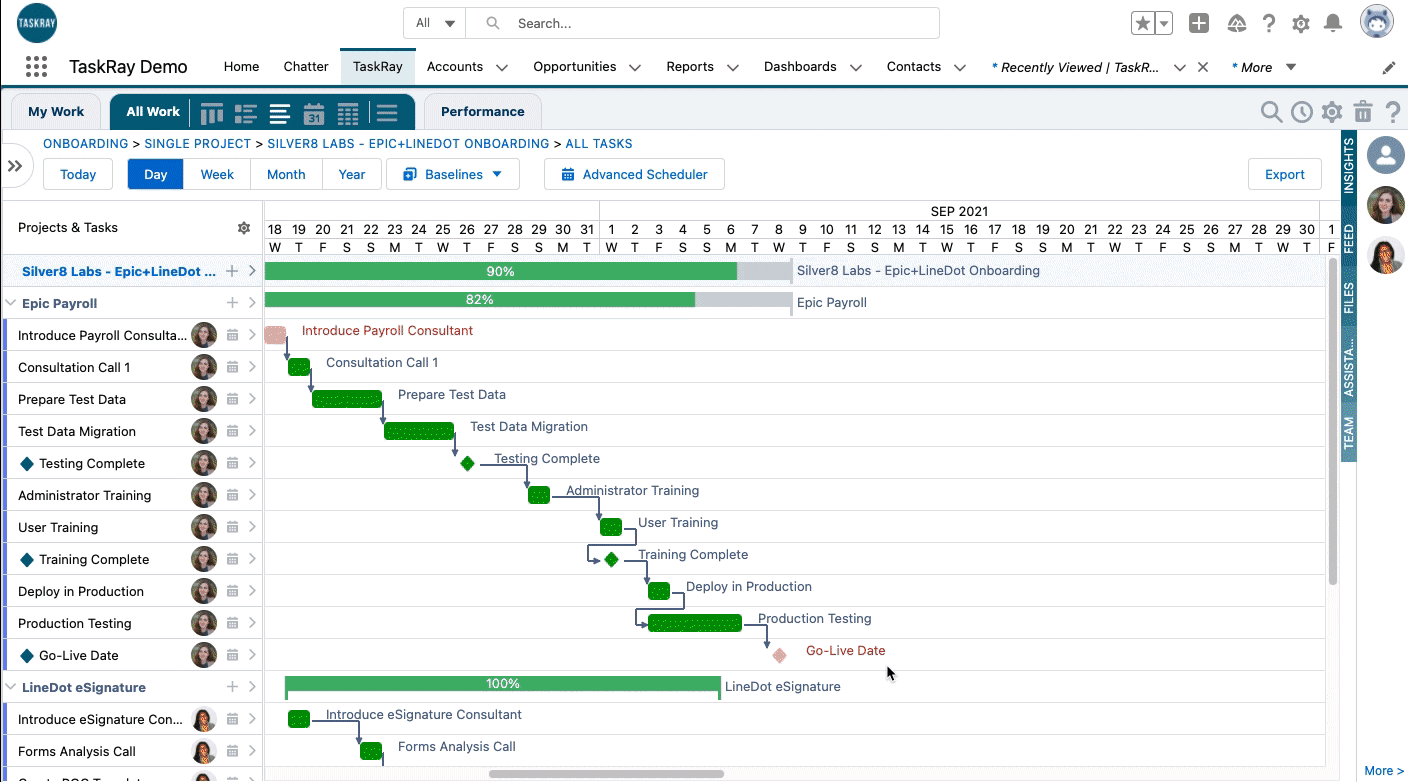This screenshot has height=782, width=1408.
Task: Switch to Plan view icon
Action: point(246,112)
